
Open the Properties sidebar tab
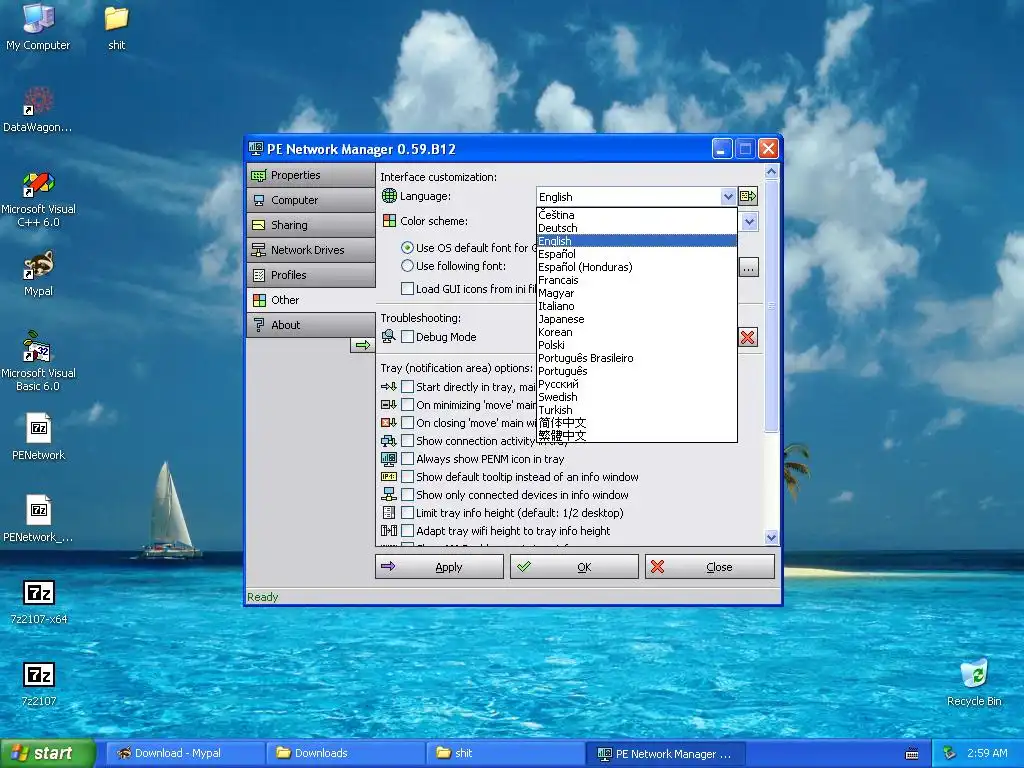[311, 175]
